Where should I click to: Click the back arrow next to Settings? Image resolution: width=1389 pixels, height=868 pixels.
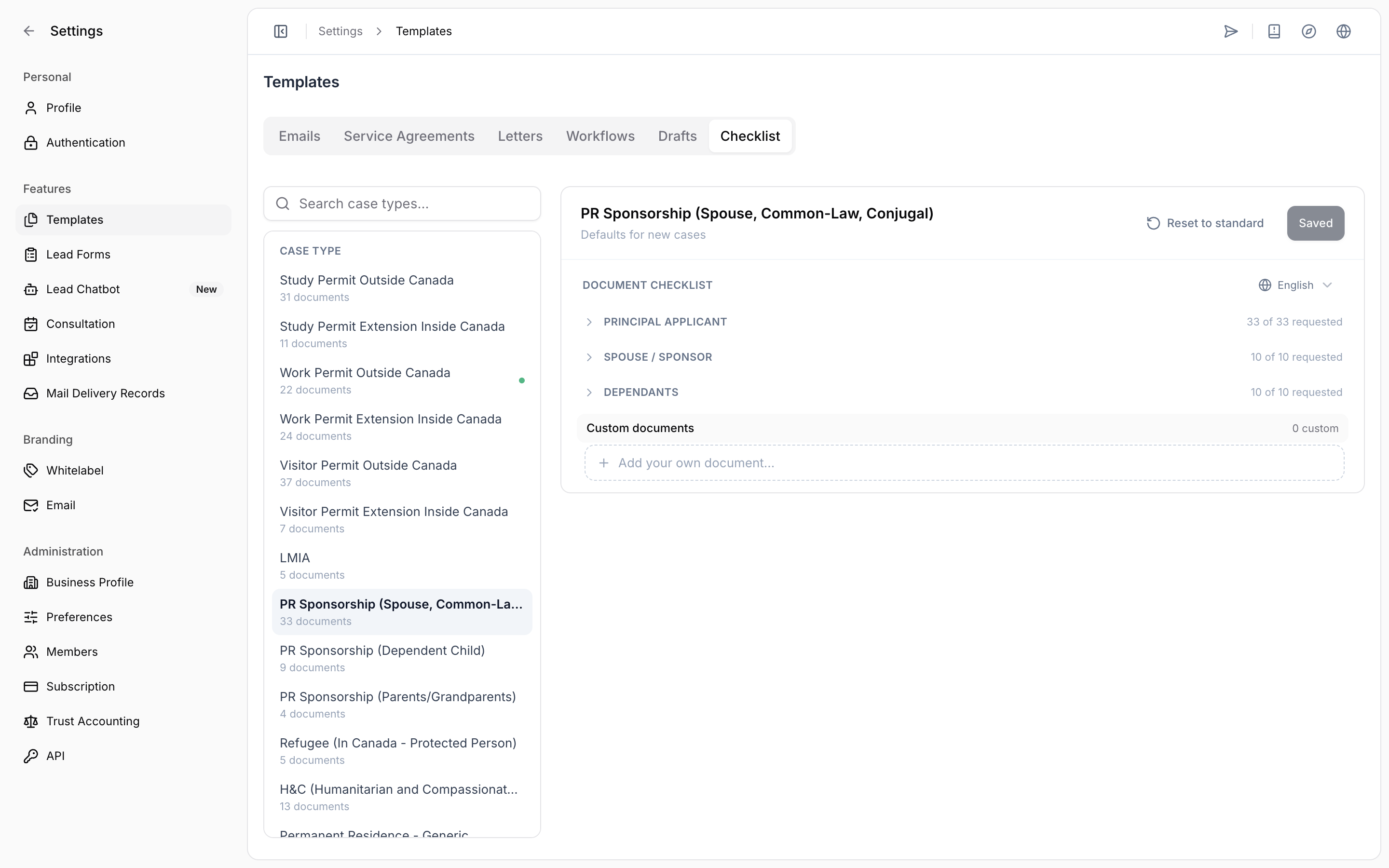[29, 31]
